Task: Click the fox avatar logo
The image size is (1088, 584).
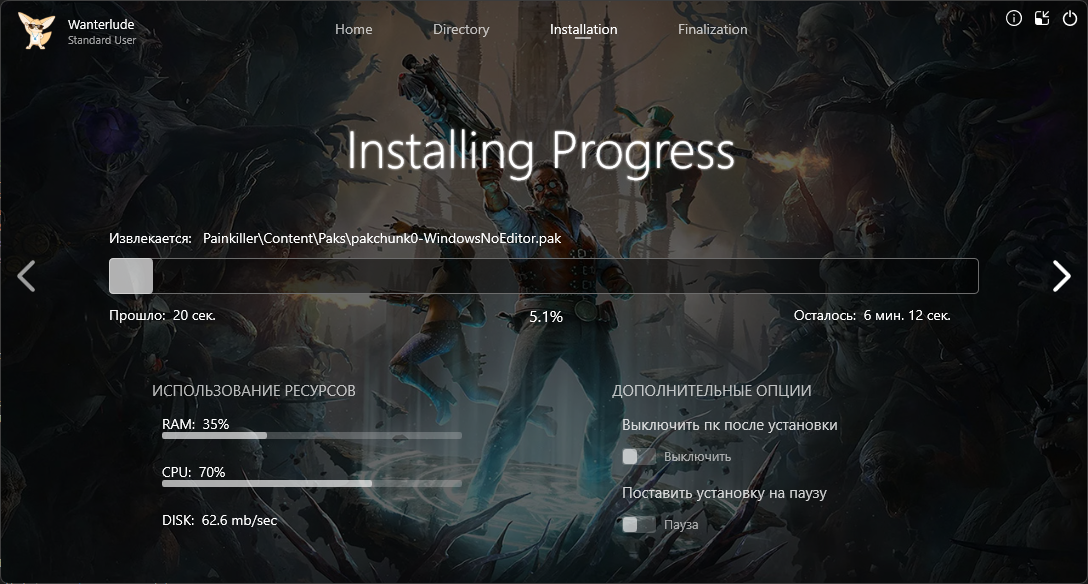Action: (36, 31)
